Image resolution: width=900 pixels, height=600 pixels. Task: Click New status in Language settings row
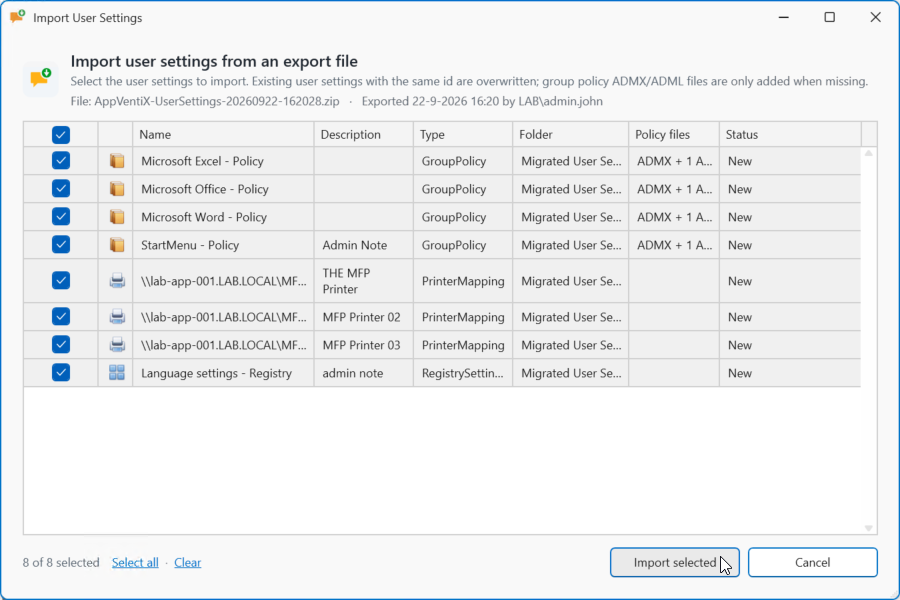pos(790,374)
